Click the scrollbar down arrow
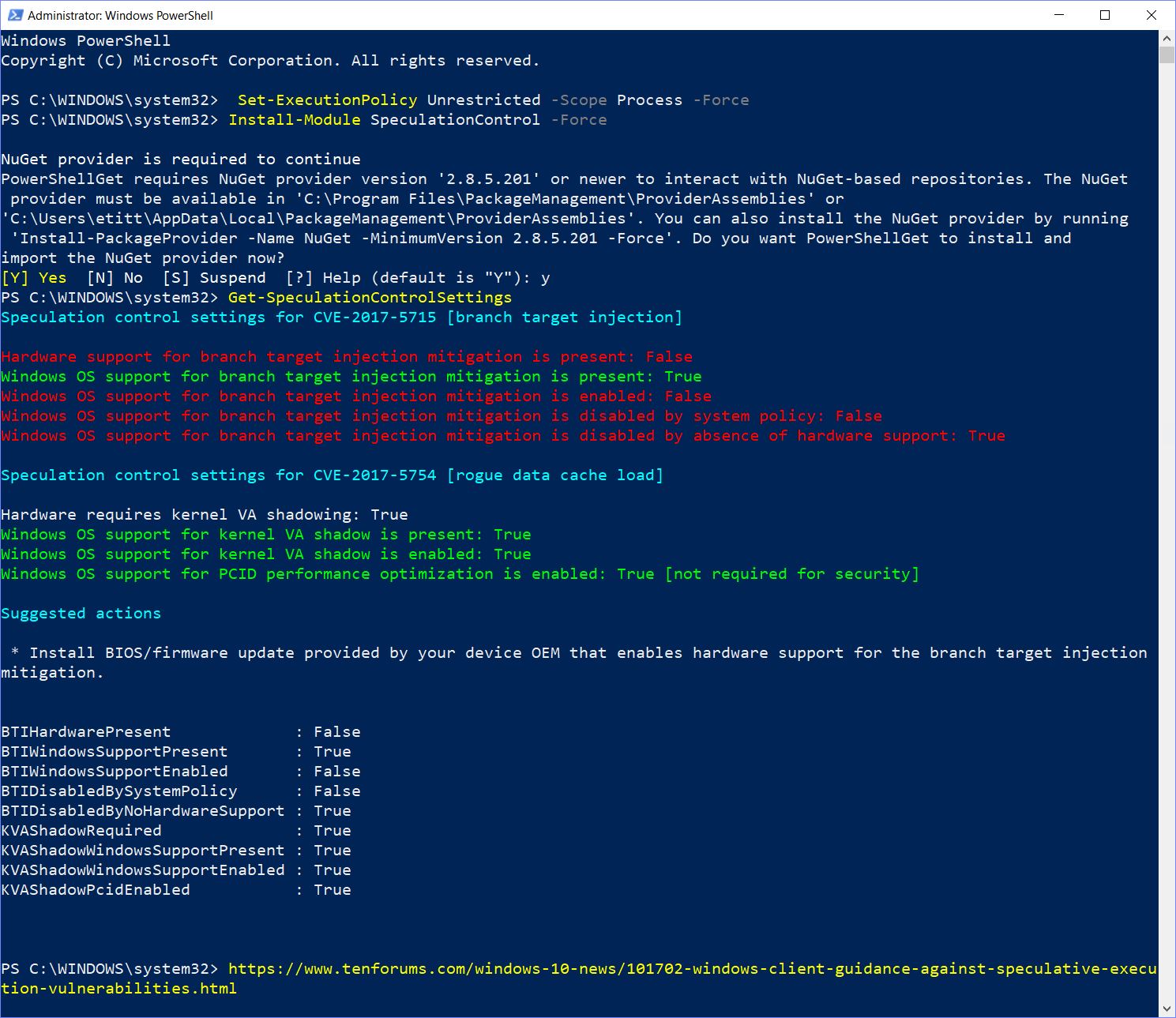 pos(1167,1009)
